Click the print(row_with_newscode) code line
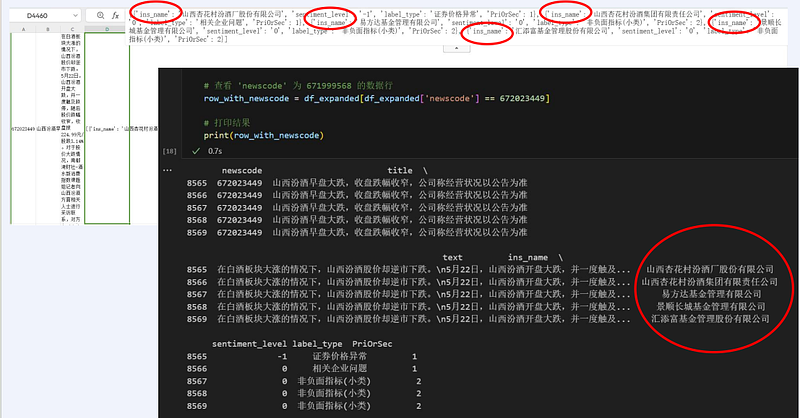This screenshot has height=418, width=800. [264, 135]
